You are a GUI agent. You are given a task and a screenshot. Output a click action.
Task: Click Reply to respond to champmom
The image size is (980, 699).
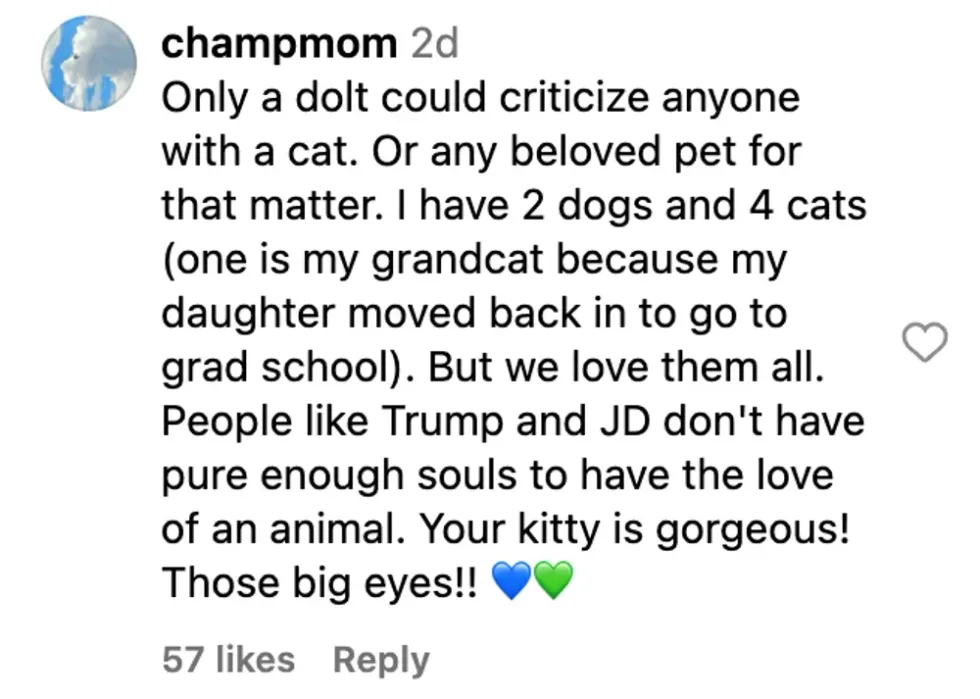coord(380,659)
